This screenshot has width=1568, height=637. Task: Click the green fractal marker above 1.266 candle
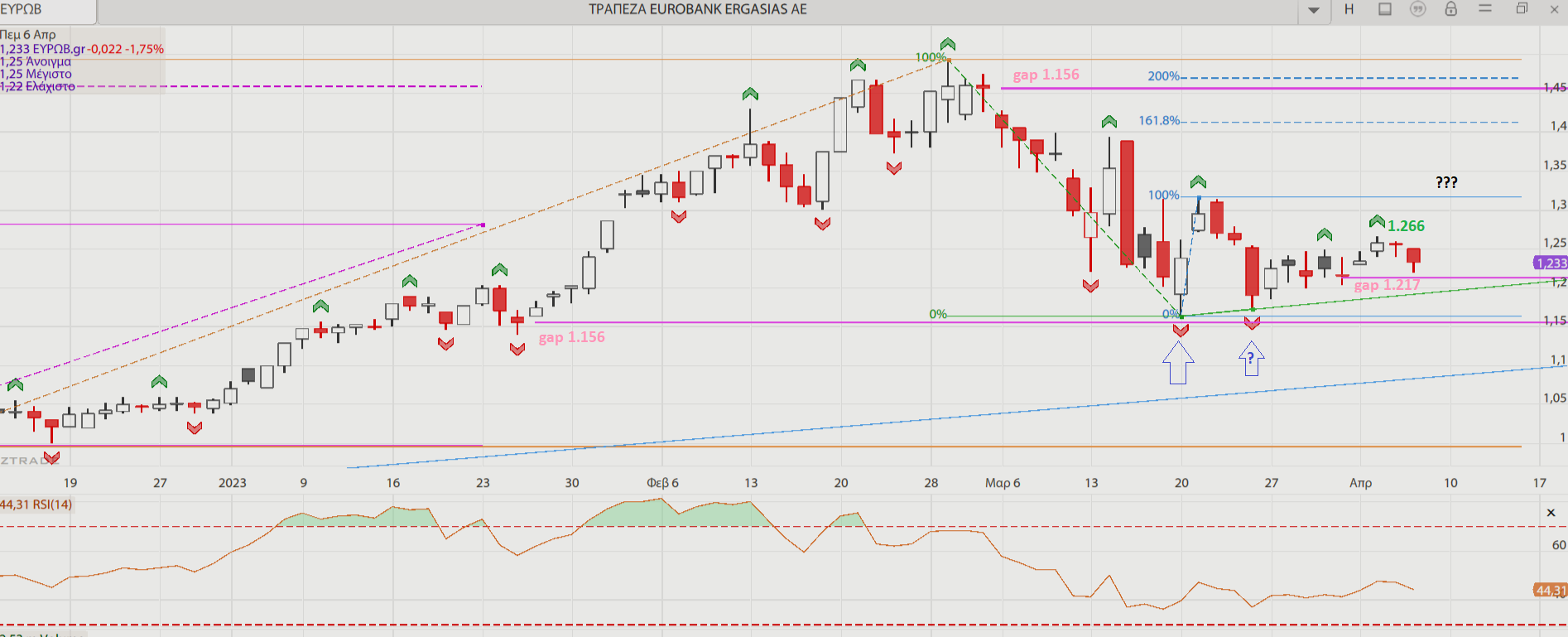click(1377, 221)
